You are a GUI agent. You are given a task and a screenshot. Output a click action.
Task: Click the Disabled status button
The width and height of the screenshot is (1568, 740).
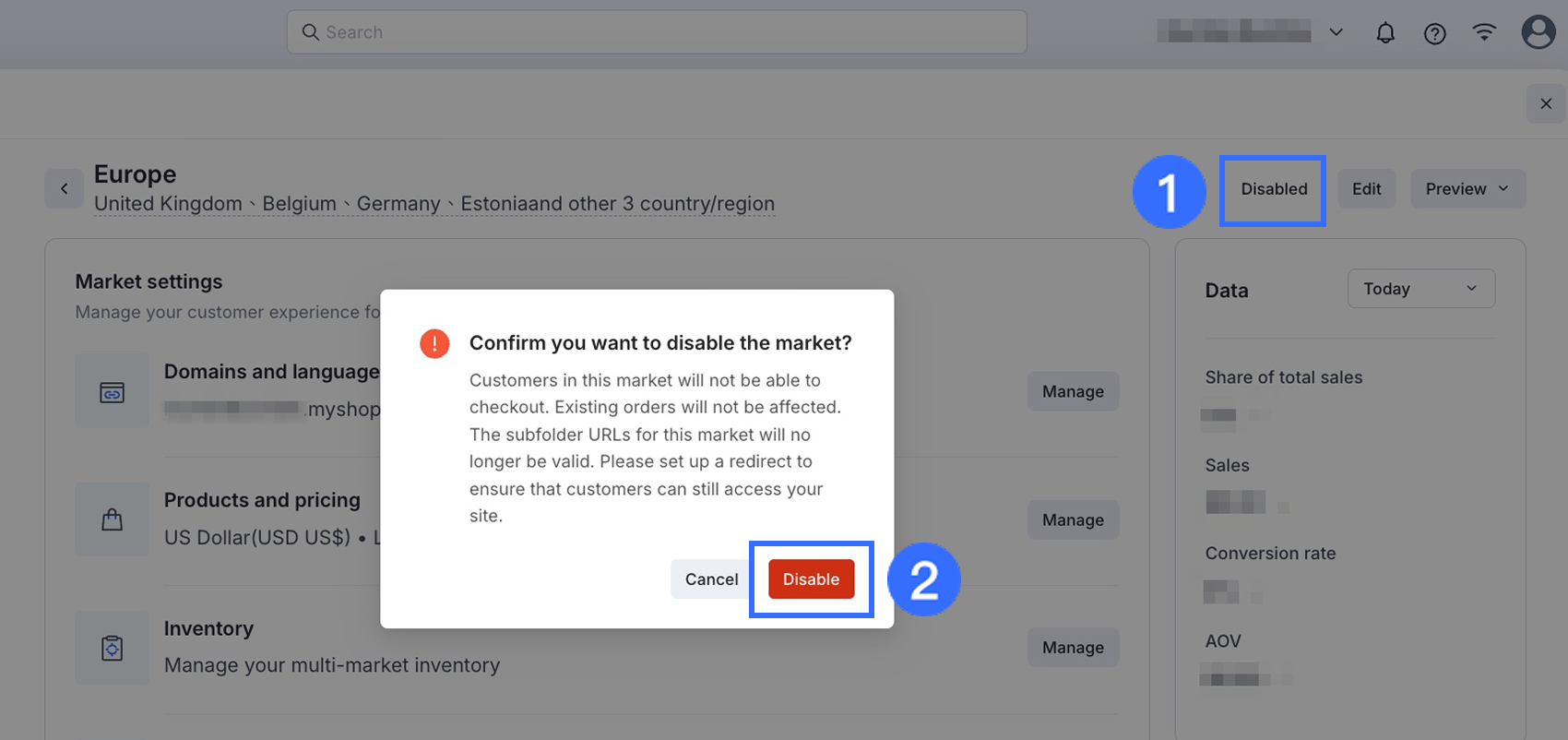(x=1274, y=189)
